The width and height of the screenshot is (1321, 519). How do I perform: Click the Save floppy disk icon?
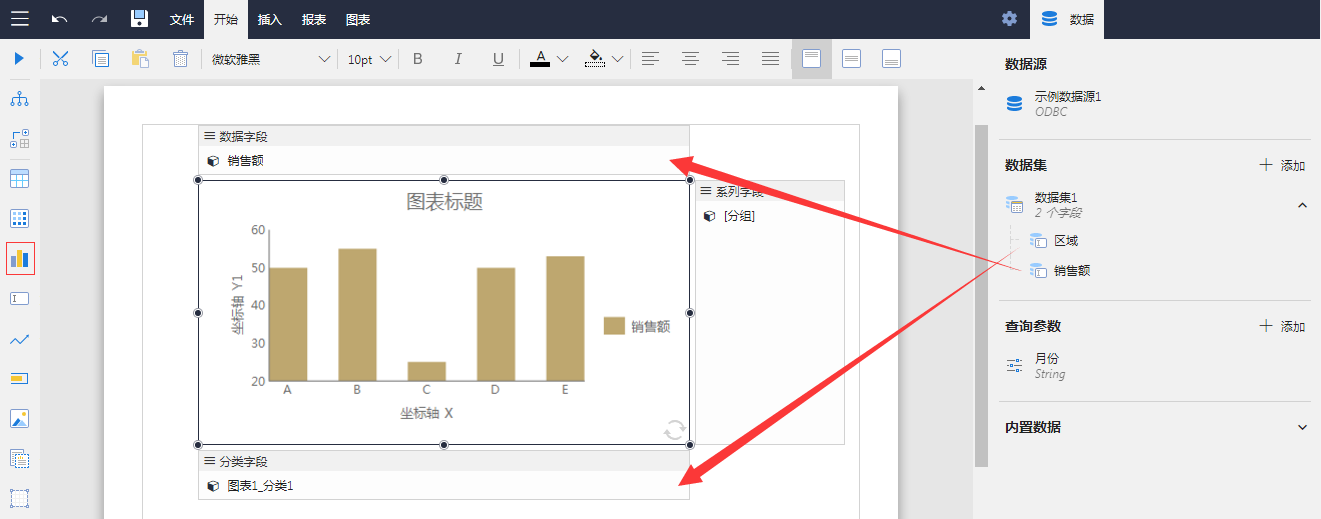click(140, 19)
